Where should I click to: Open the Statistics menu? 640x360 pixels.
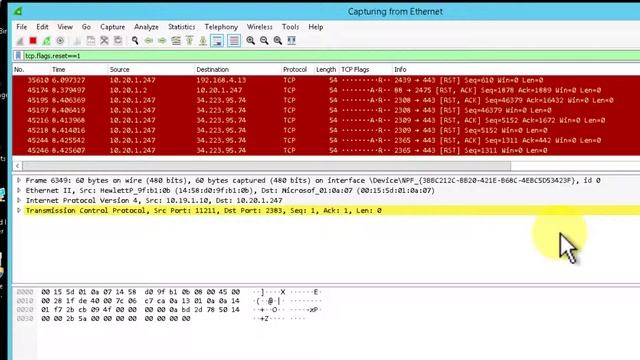coord(182,27)
